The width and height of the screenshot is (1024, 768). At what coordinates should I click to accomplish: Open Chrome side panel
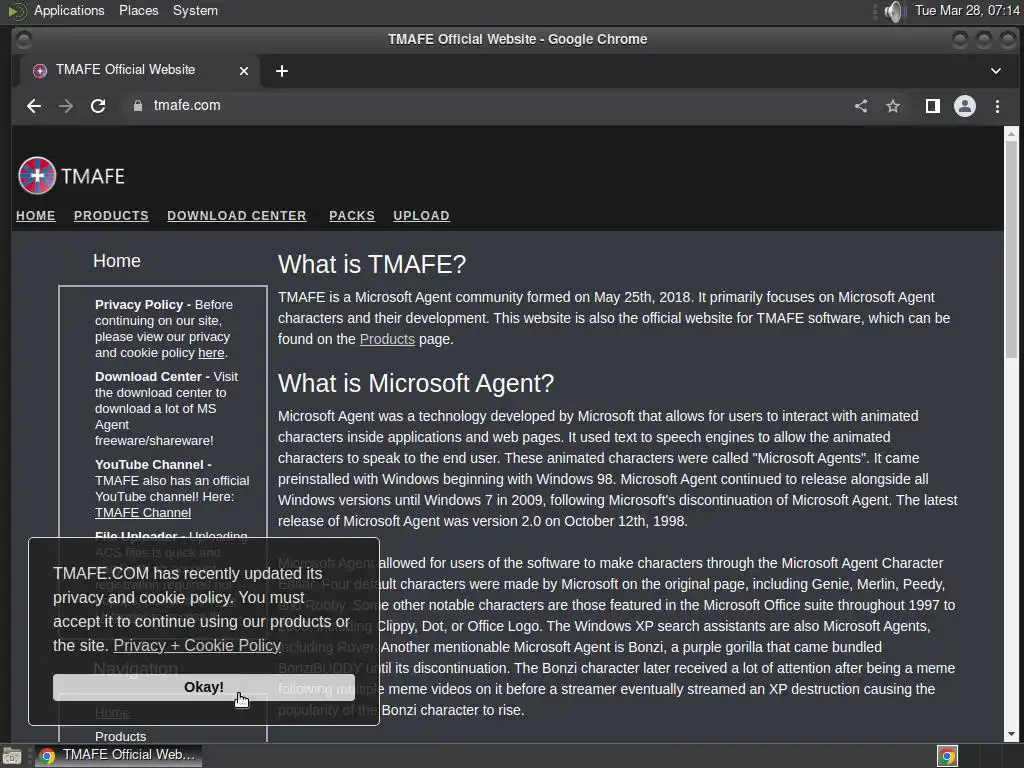[933, 106]
